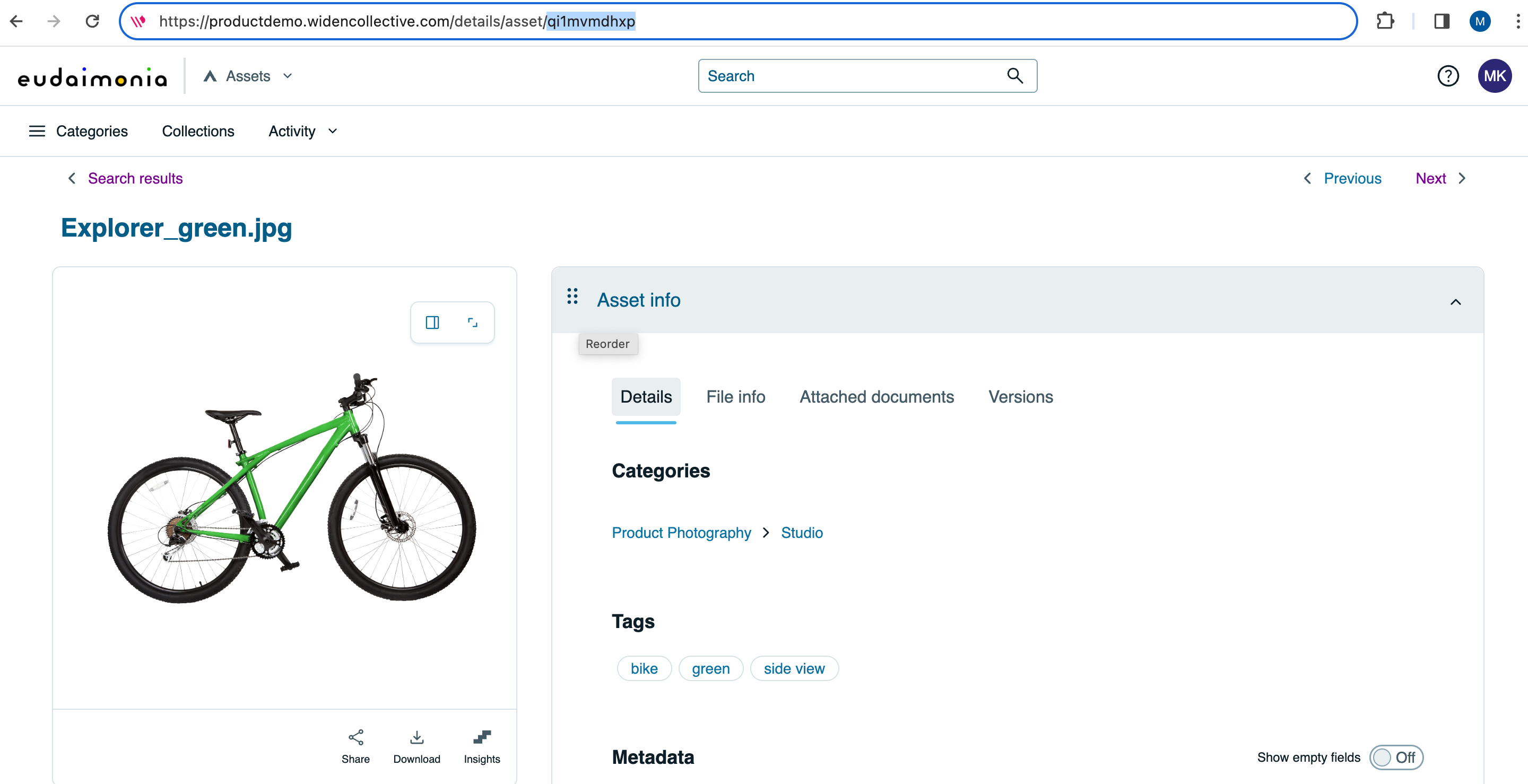Collapse the Asset info panel

coord(1456,302)
